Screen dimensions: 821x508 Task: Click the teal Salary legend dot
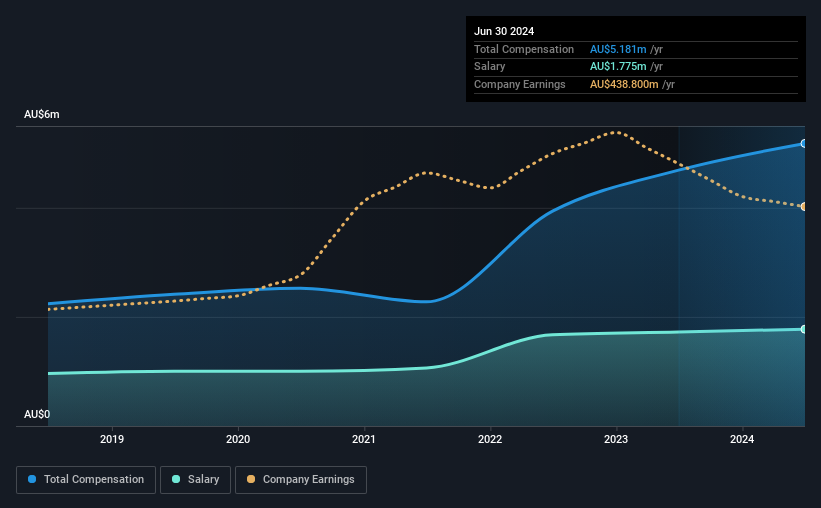click(x=176, y=479)
